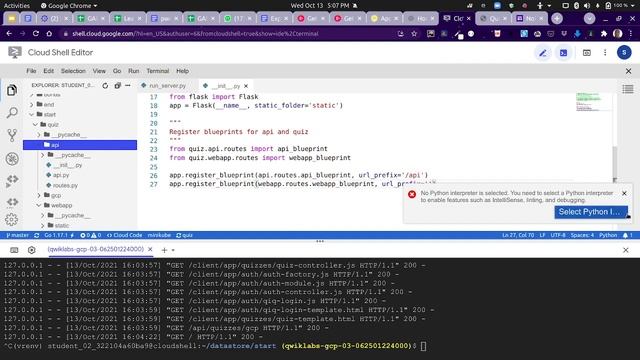Refresh the Explorer file tree
The image size is (640, 360).
pyautogui.click(x=105, y=86)
